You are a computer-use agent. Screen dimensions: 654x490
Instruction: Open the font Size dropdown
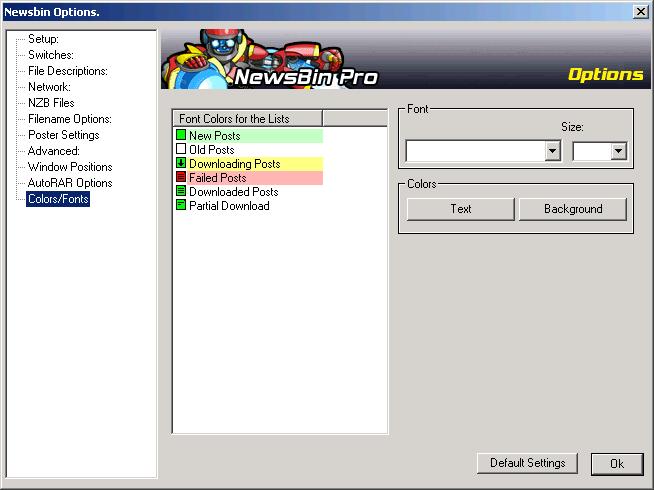(x=618, y=151)
